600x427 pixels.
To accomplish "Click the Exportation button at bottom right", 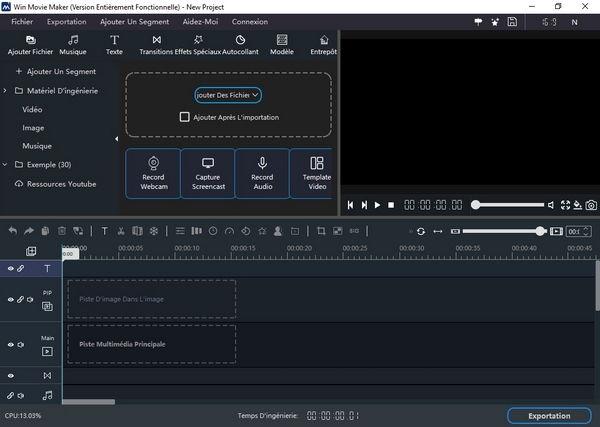I will (549, 416).
